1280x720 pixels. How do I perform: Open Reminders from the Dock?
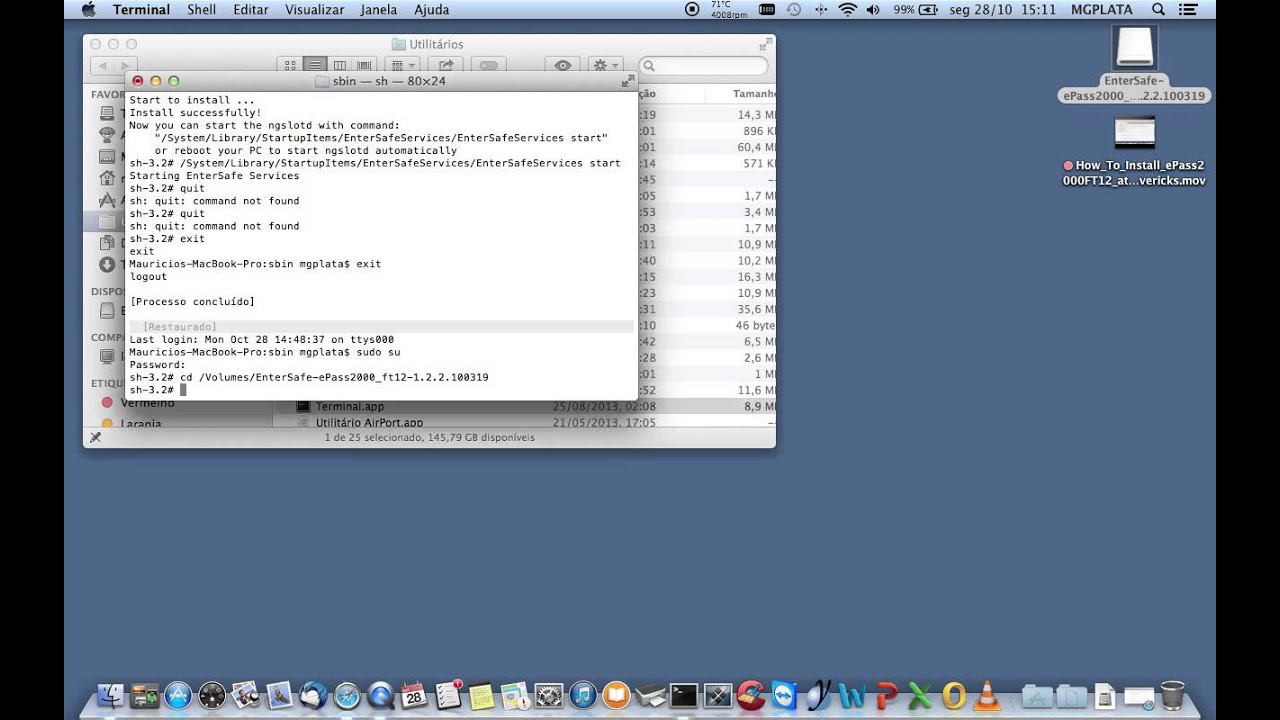(448, 695)
